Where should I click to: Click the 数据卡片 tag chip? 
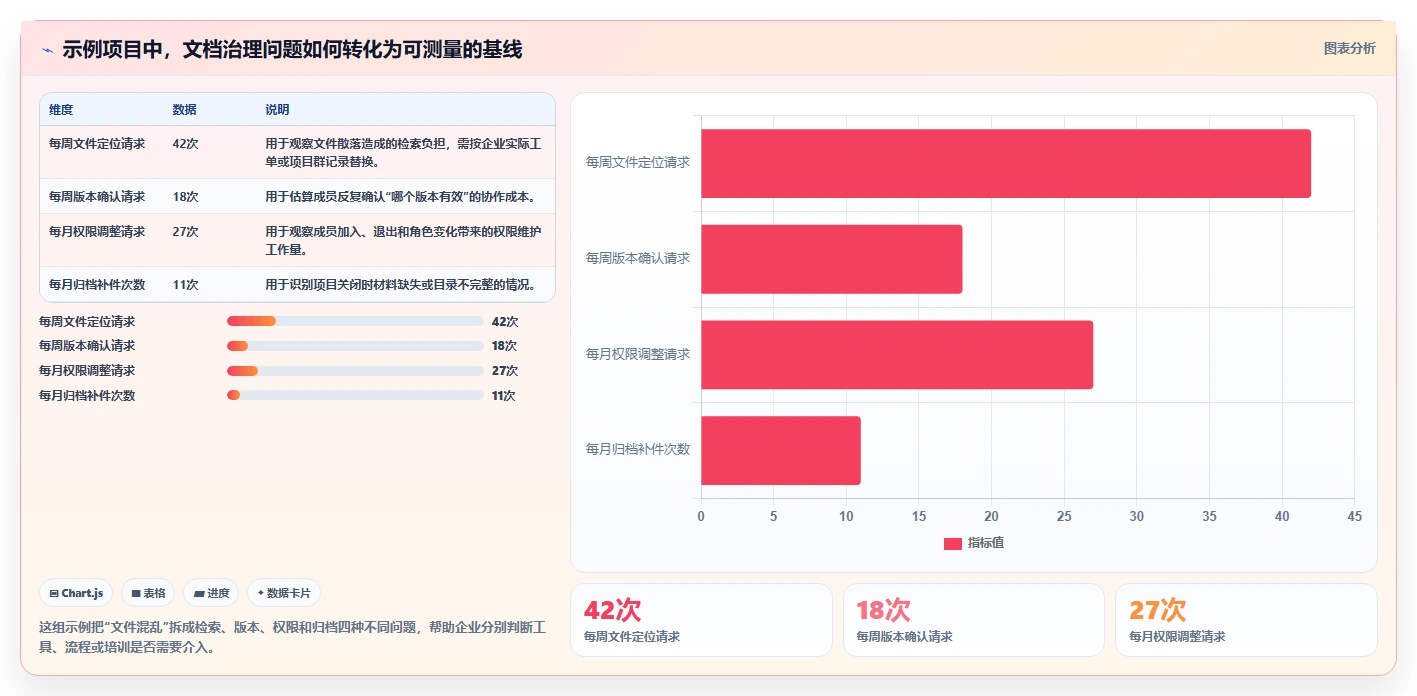tap(284, 593)
